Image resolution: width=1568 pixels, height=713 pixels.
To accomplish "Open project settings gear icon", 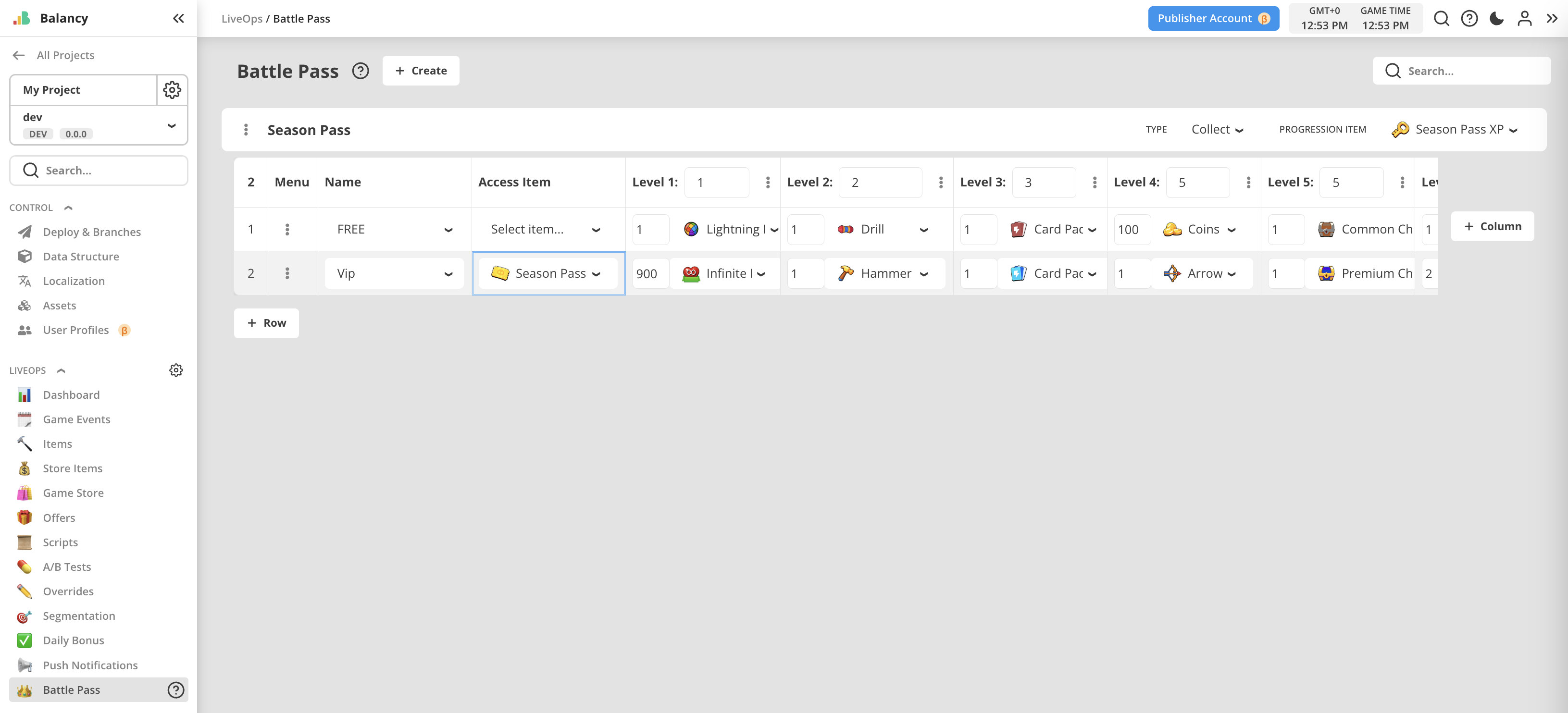I will pyautogui.click(x=172, y=90).
